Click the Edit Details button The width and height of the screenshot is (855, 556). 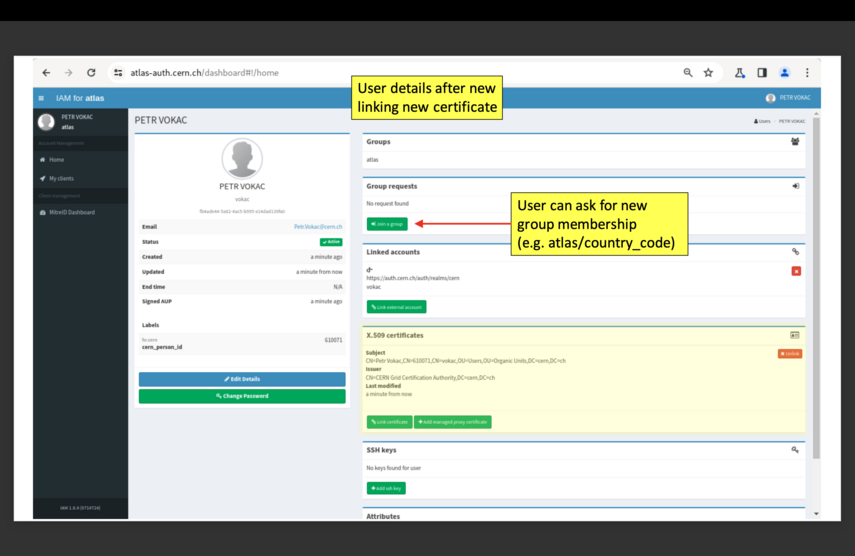pyautogui.click(x=242, y=379)
